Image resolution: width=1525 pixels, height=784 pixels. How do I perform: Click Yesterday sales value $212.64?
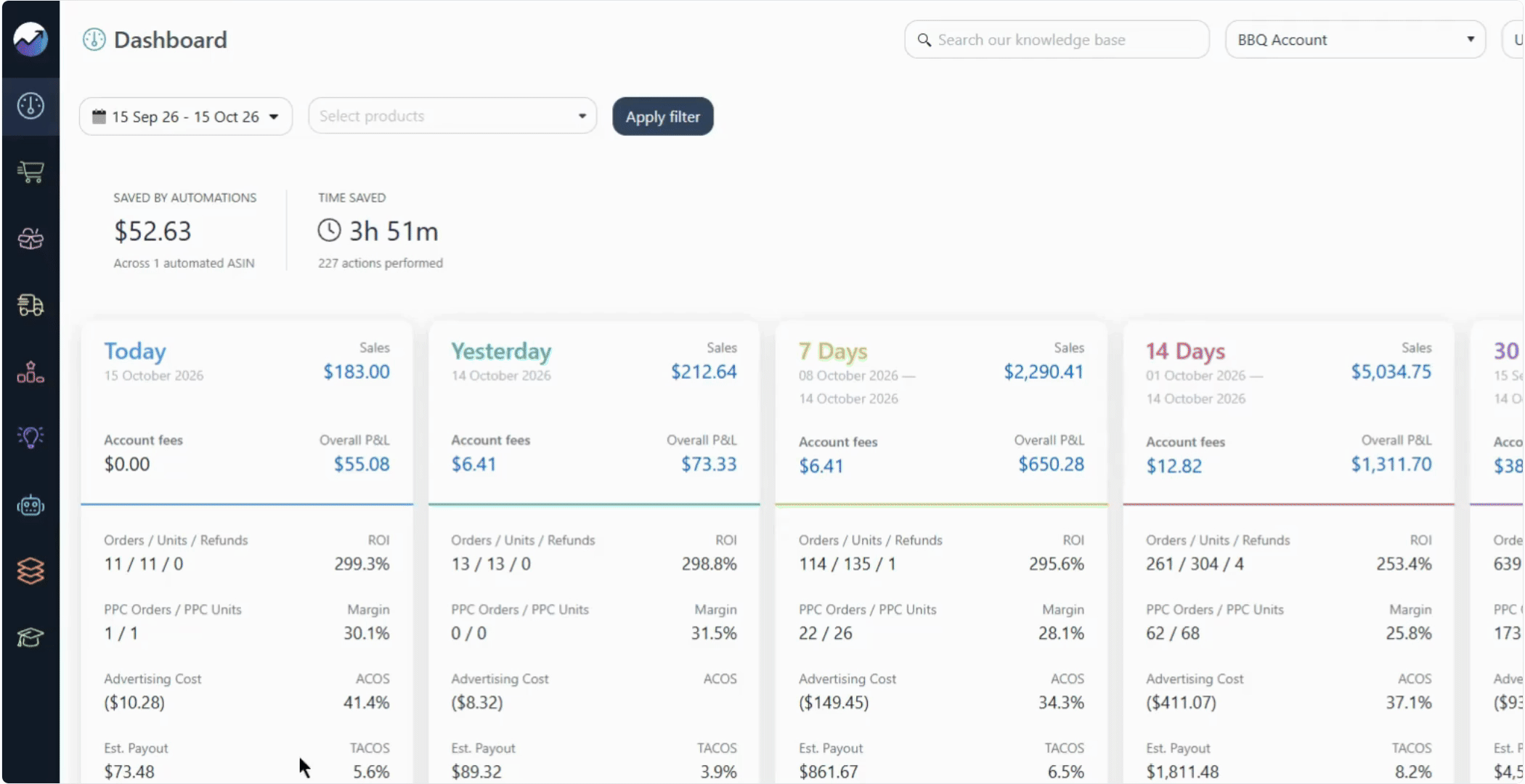tap(704, 372)
